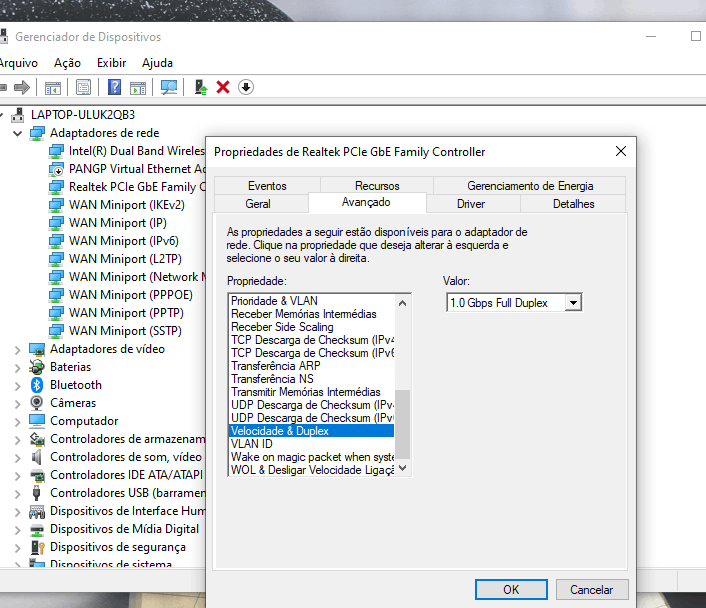Viewport: 706px width, 608px height.
Task: Open the blue question mark help icon
Action: (x=114, y=87)
